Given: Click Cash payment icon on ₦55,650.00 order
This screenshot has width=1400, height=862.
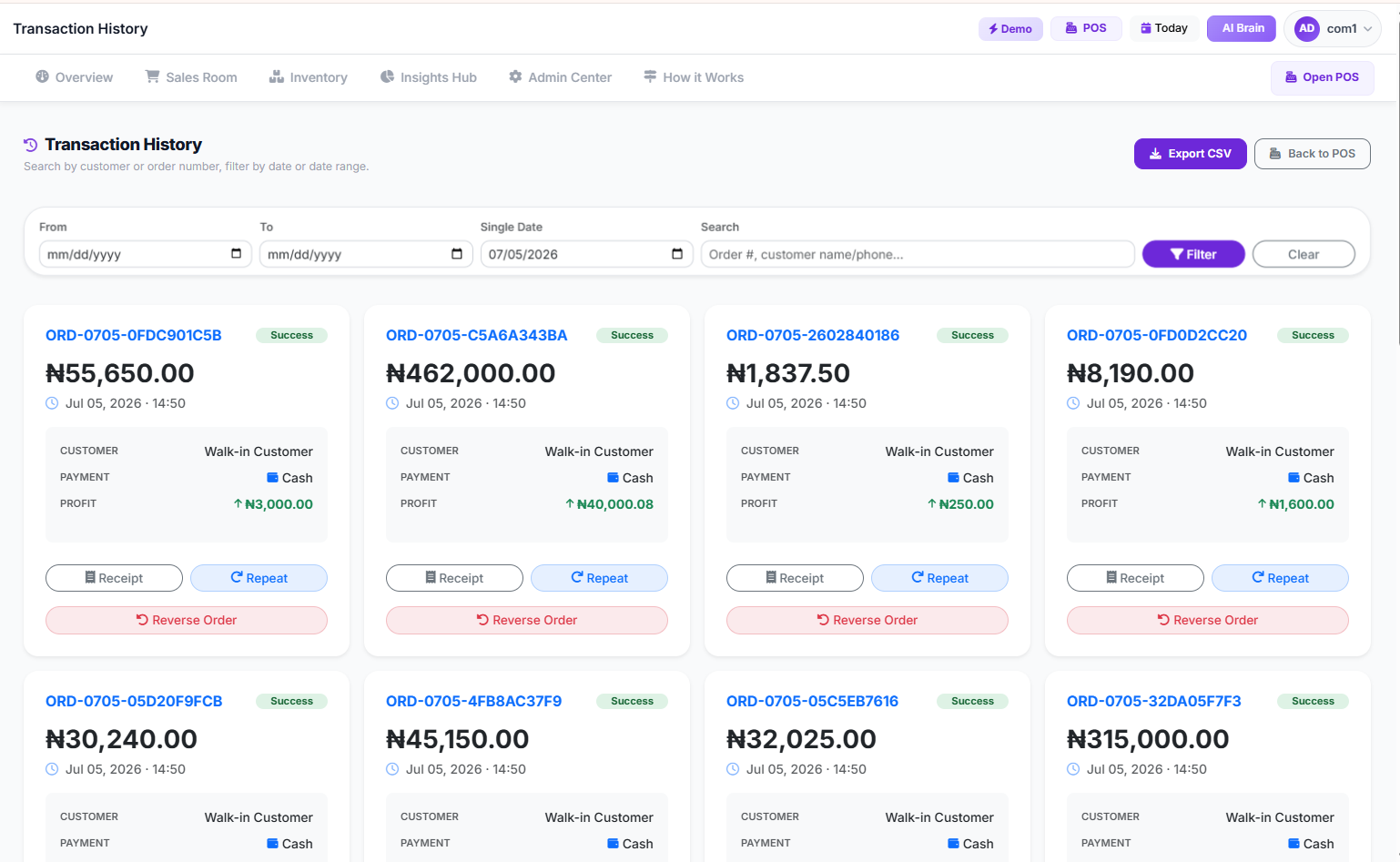Looking at the screenshot, I should pyautogui.click(x=272, y=478).
